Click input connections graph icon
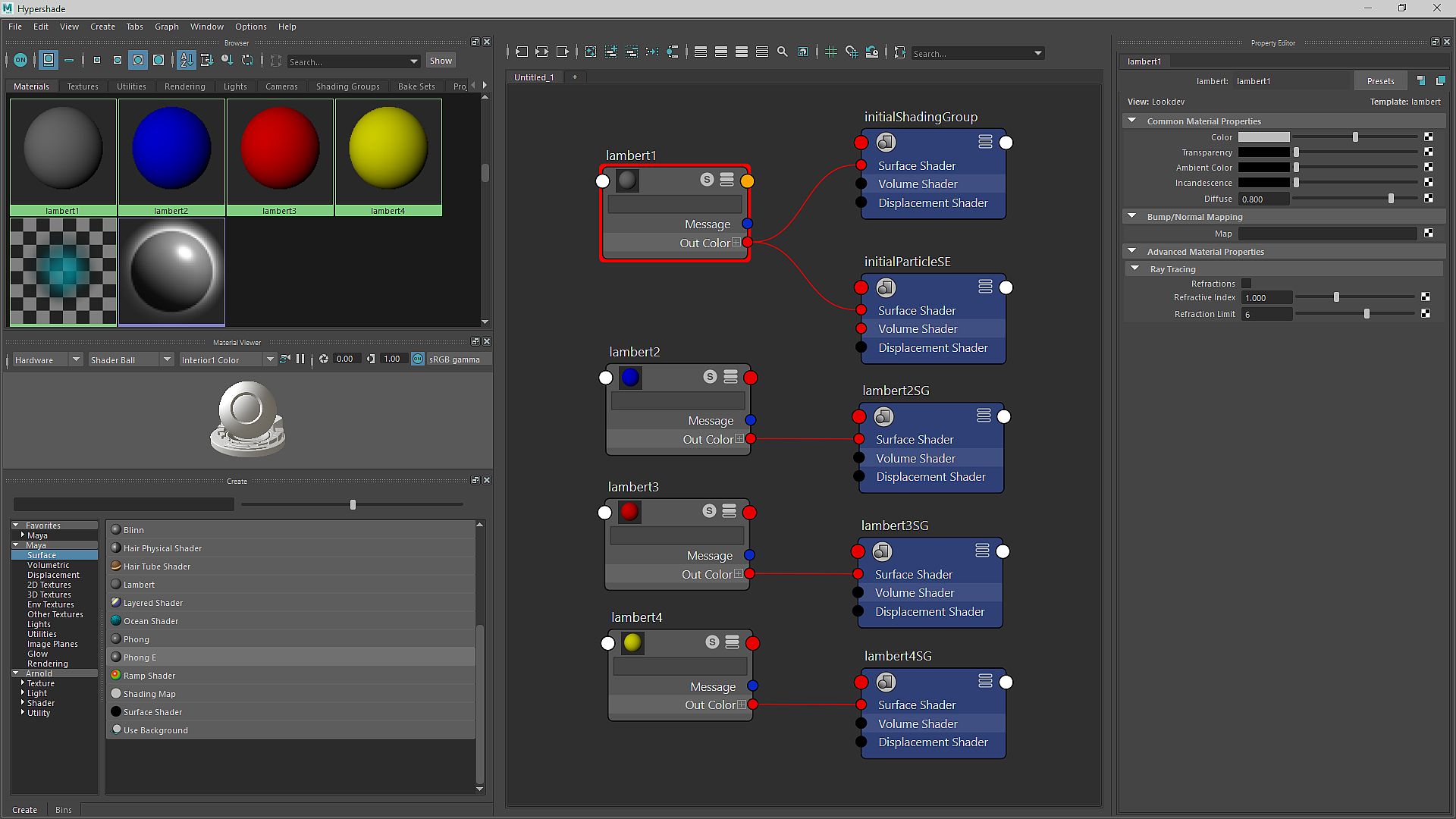This screenshot has width=1456, height=819. (522, 52)
